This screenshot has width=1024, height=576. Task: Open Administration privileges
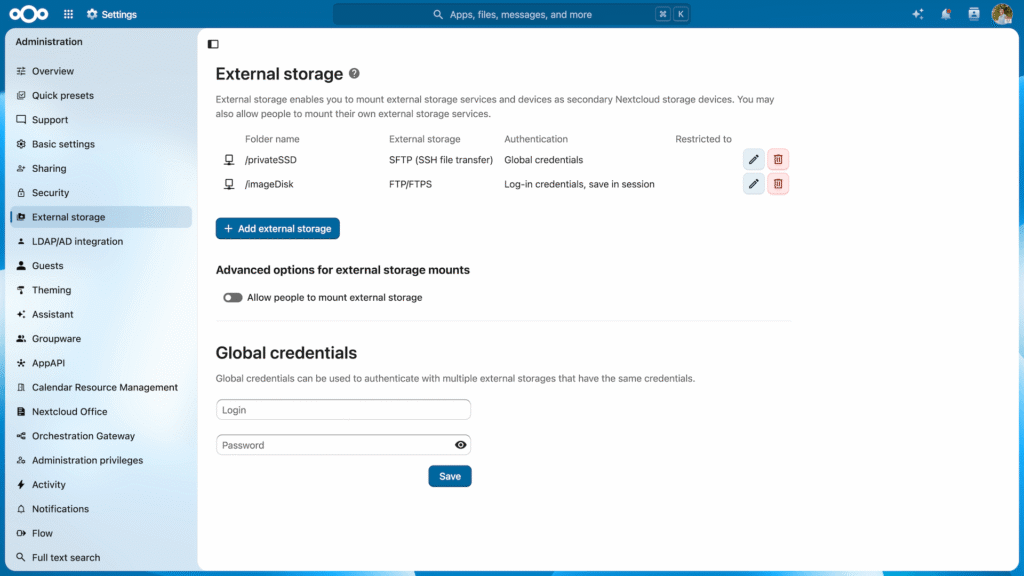coord(101,460)
